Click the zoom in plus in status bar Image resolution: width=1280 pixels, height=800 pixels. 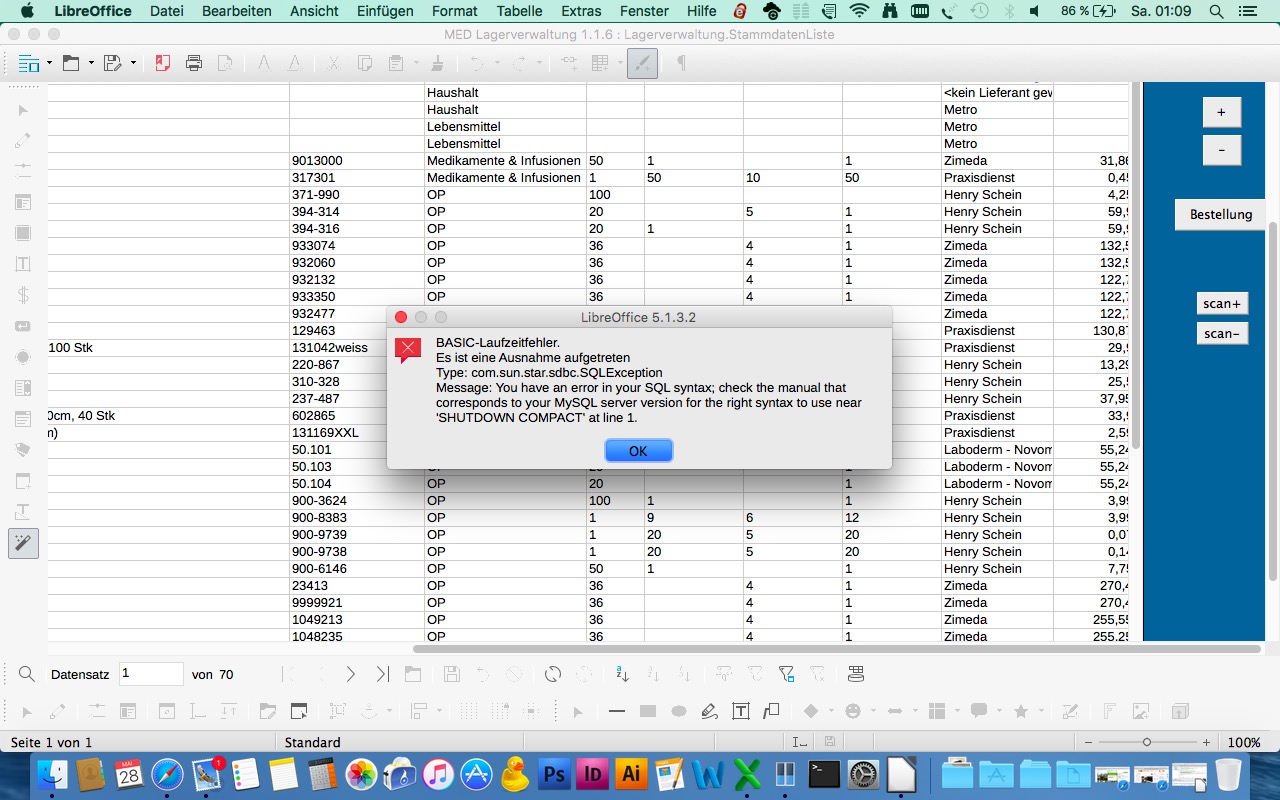pos(1207,742)
